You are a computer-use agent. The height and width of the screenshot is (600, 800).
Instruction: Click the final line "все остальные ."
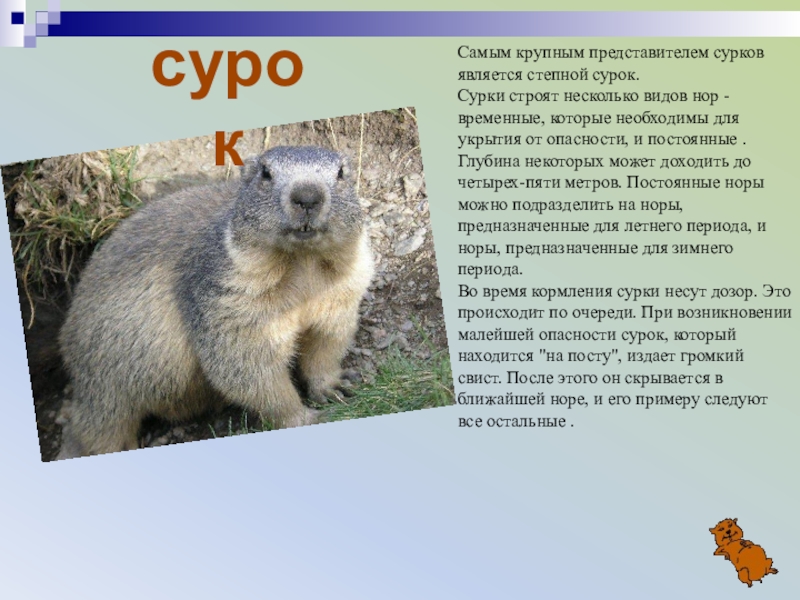pos(516,422)
